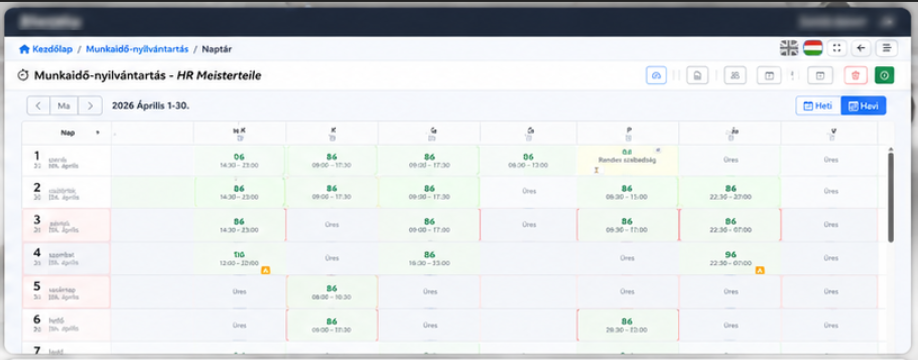Open day 4's 16:30–23:00 shift cell
Screen dimensions: 918x360
(429, 258)
